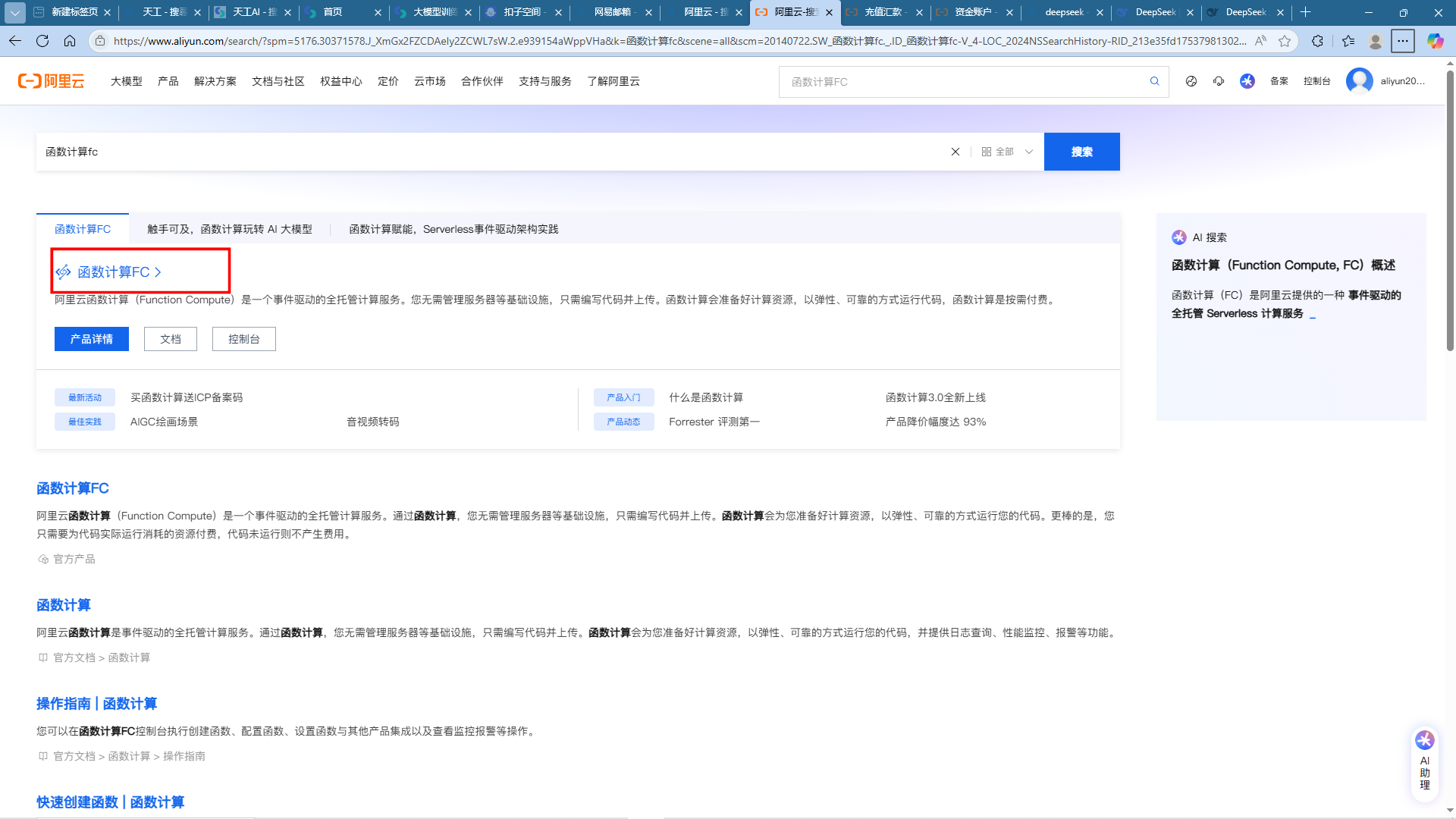Open the AI assistant star icon in header

[x=1247, y=81]
